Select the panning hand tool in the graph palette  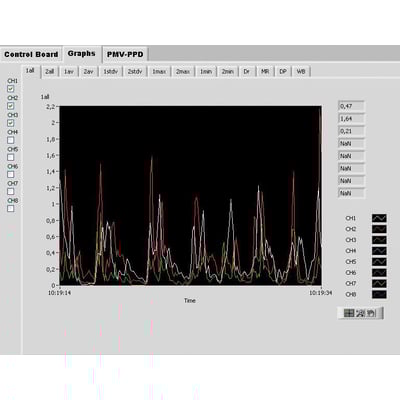372,313
